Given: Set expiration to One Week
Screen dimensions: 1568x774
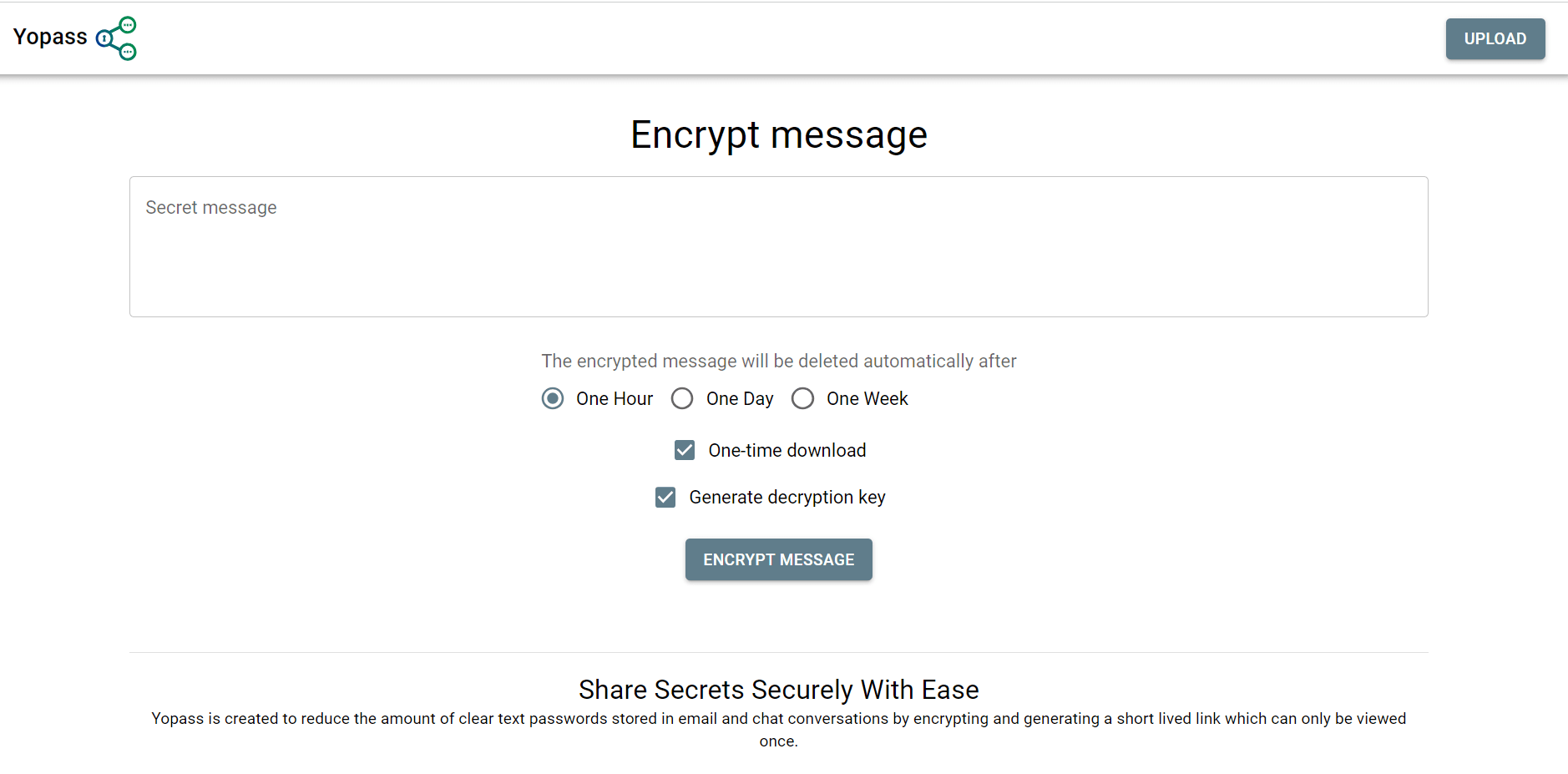Looking at the screenshot, I should pyautogui.click(x=802, y=398).
